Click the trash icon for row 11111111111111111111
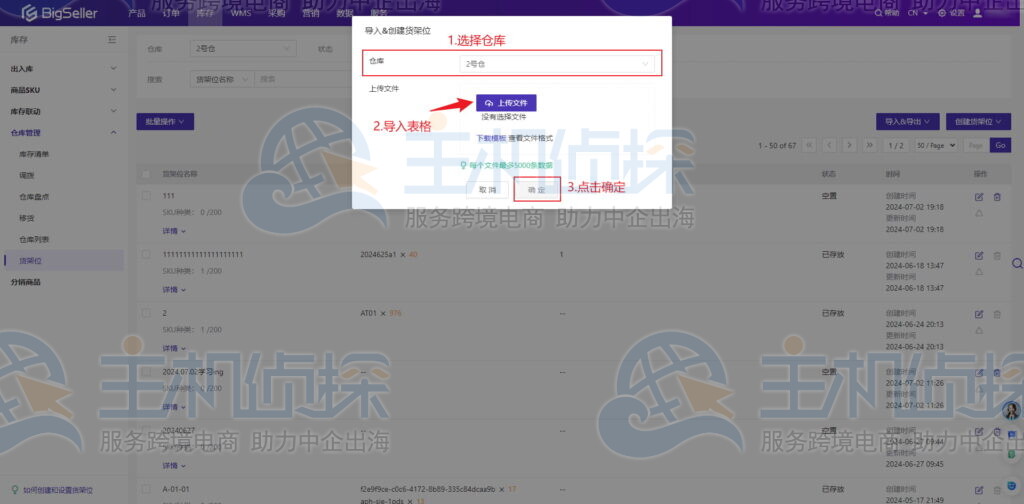 pos(997,255)
